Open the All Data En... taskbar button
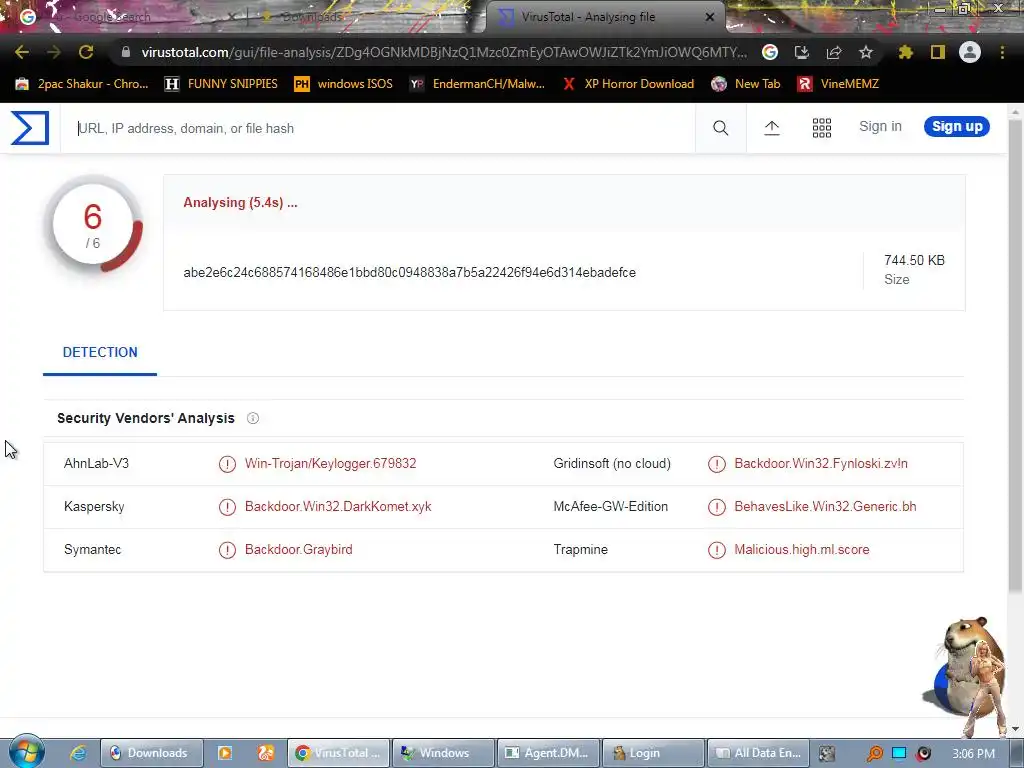 [x=758, y=753]
